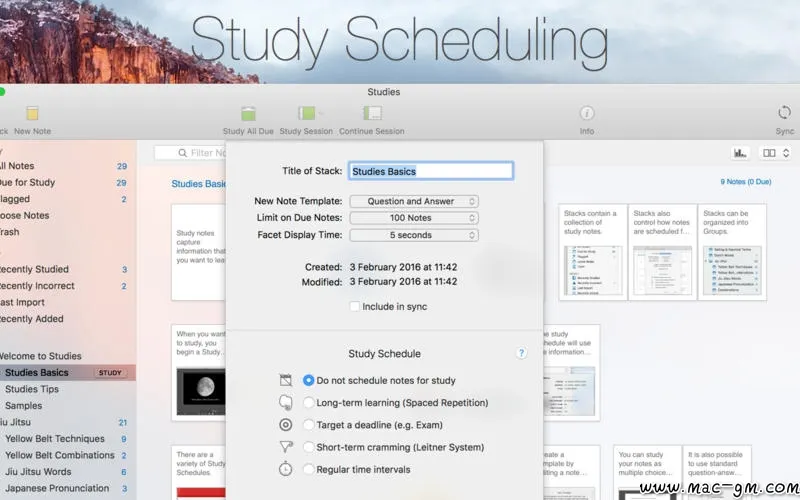Viewport: 800px width, 500px height.
Task: Open the 'Stacks contain a collection' note card
Action: [x=593, y=252]
